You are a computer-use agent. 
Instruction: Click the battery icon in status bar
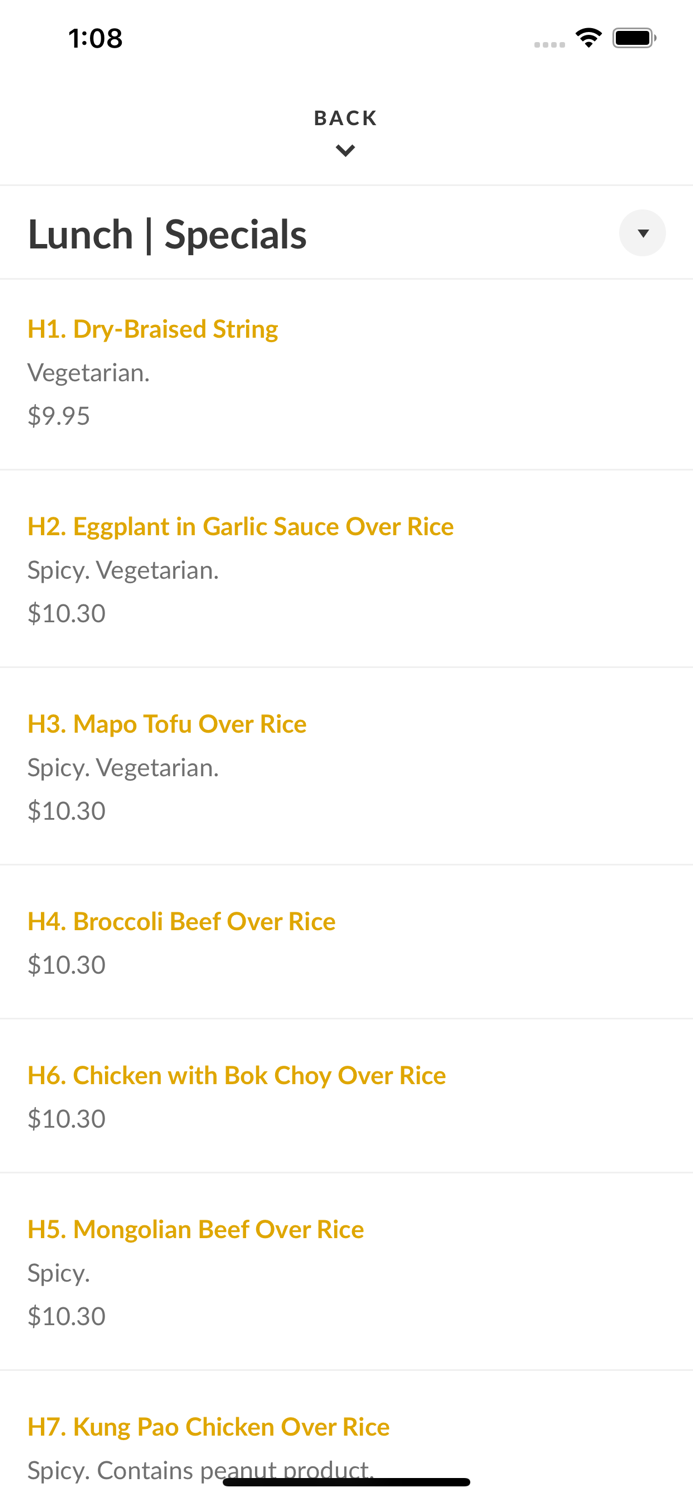coord(634,38)
